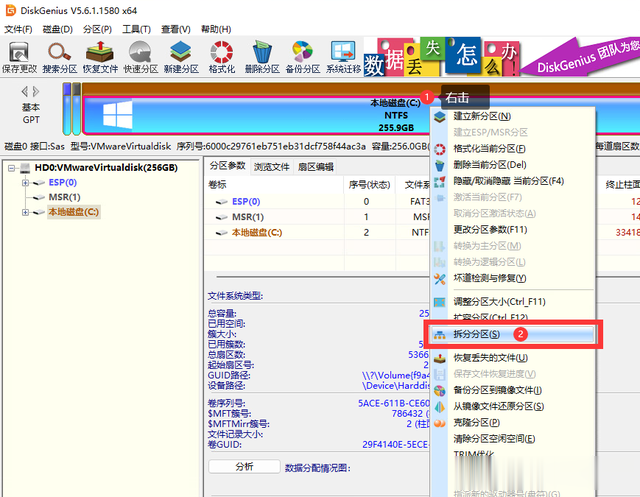The image size is (640, 497).
Task: Select 本地磁盘(C:) row in partition table
Action: click(x=318, y=233)
